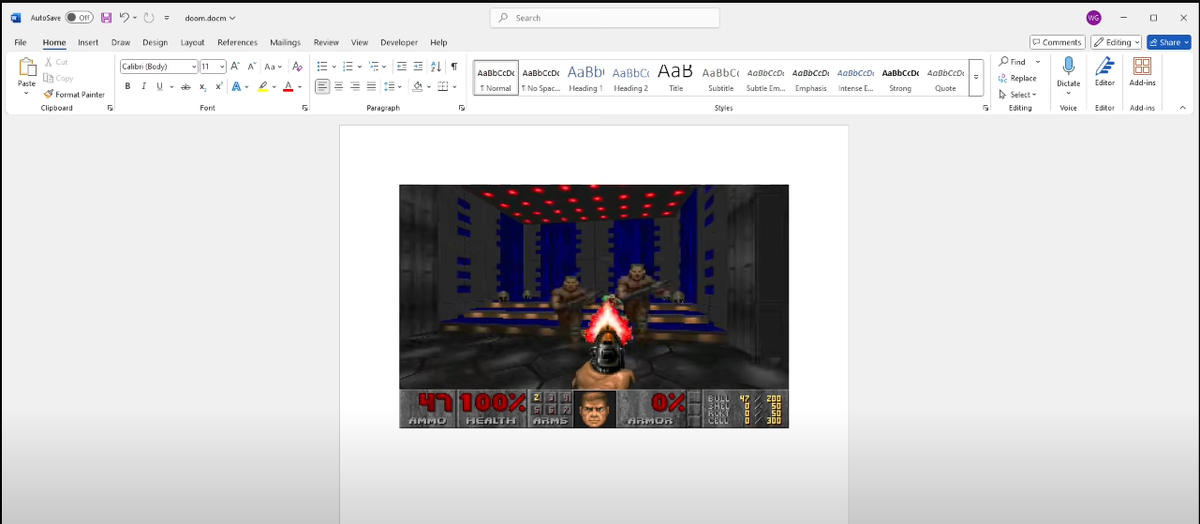Click the Save icon in title bar
This screenshot has width=1200, height=524.
click(105, 17)
